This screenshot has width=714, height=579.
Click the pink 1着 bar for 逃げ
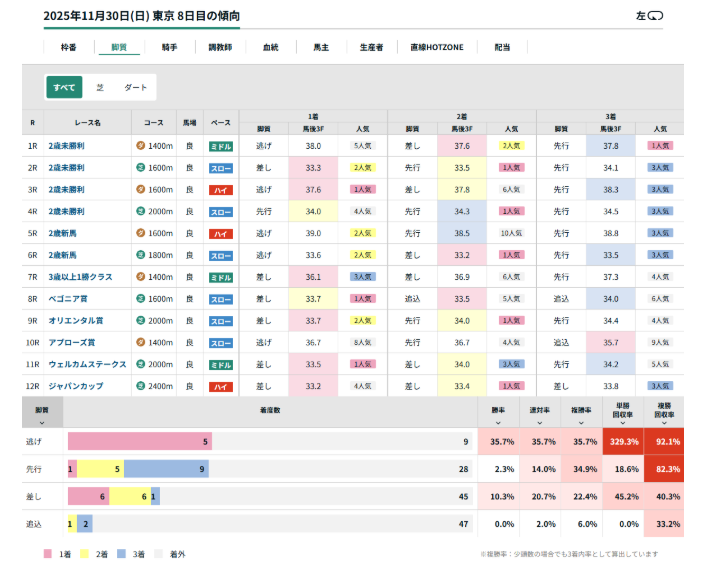(139, 441)
